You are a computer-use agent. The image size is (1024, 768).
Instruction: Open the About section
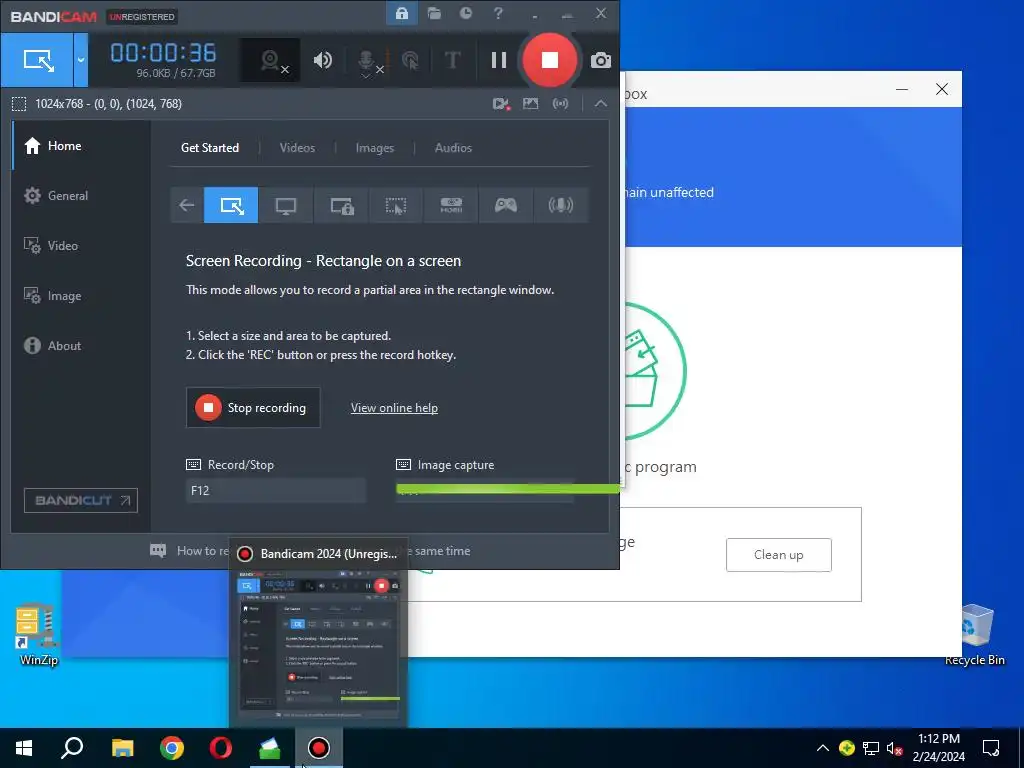pyautogui.click(x=81, y=345)
